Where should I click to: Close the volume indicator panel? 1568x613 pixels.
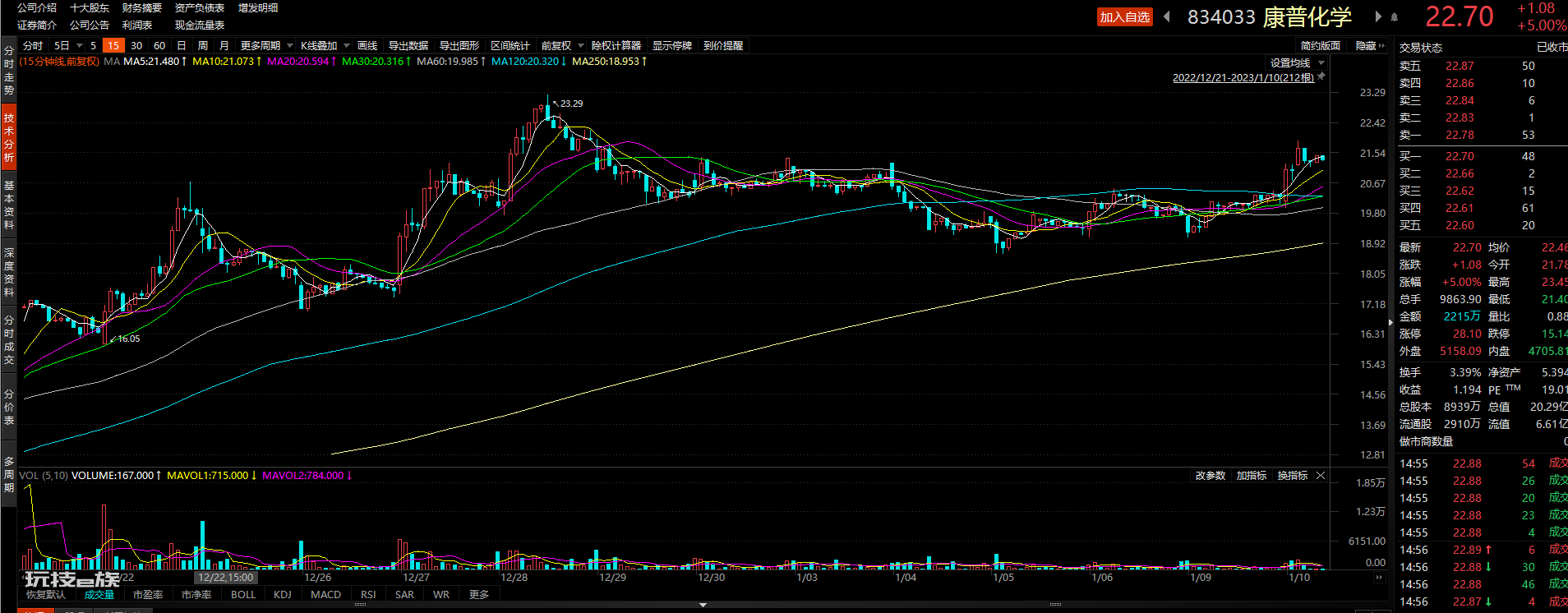click(1321, 476)
